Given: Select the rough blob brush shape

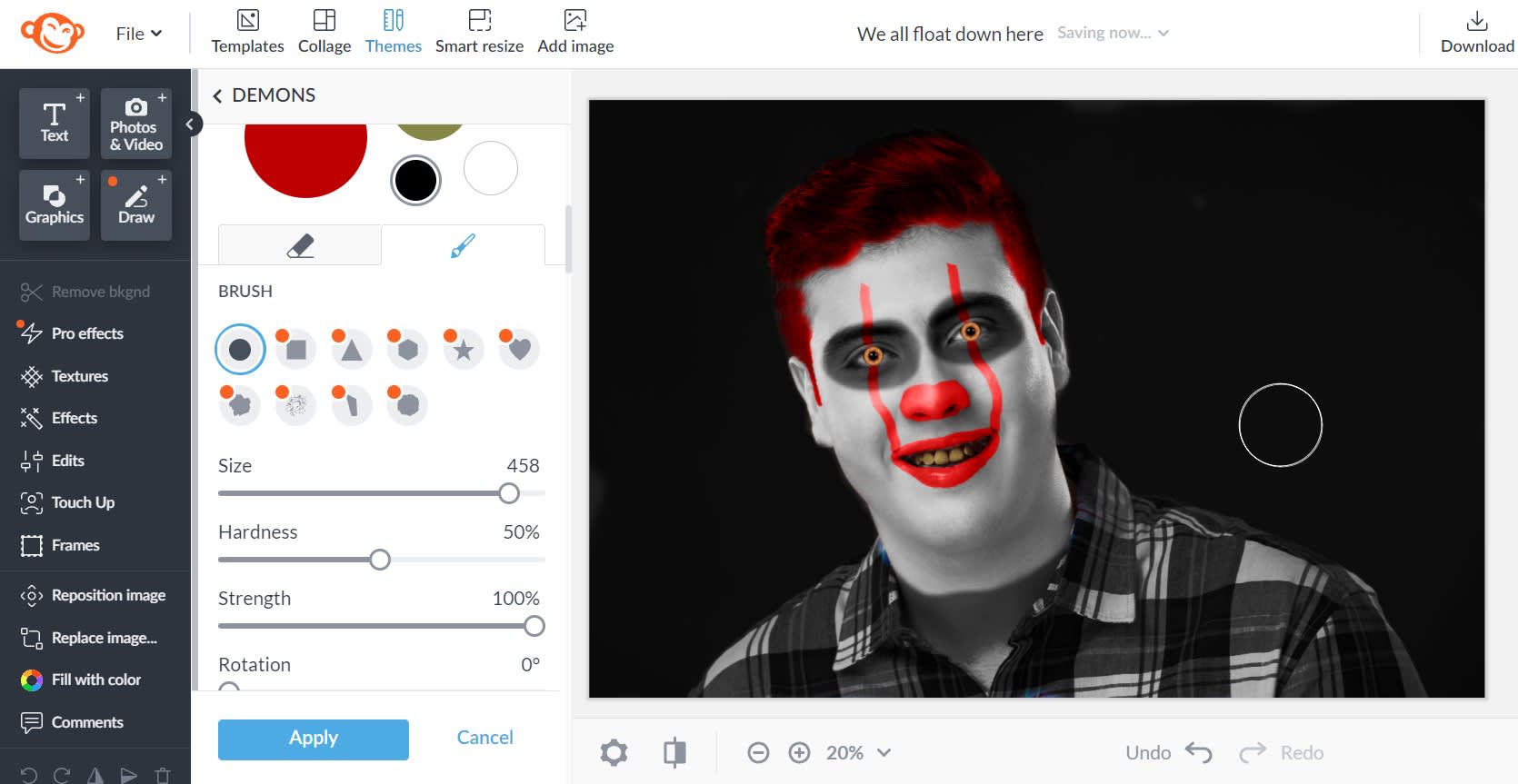Looking at the screenshot, I should 408,405.
